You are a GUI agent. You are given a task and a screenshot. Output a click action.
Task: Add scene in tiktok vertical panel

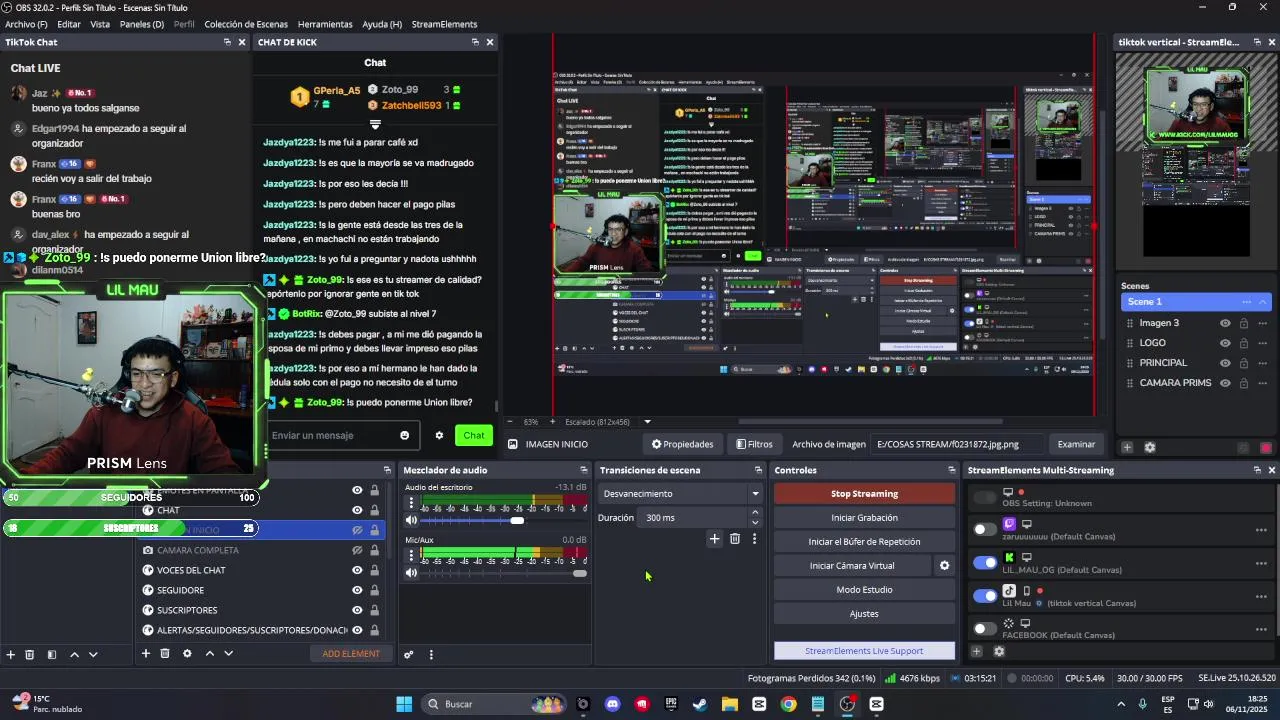(x=1127, y=447)
